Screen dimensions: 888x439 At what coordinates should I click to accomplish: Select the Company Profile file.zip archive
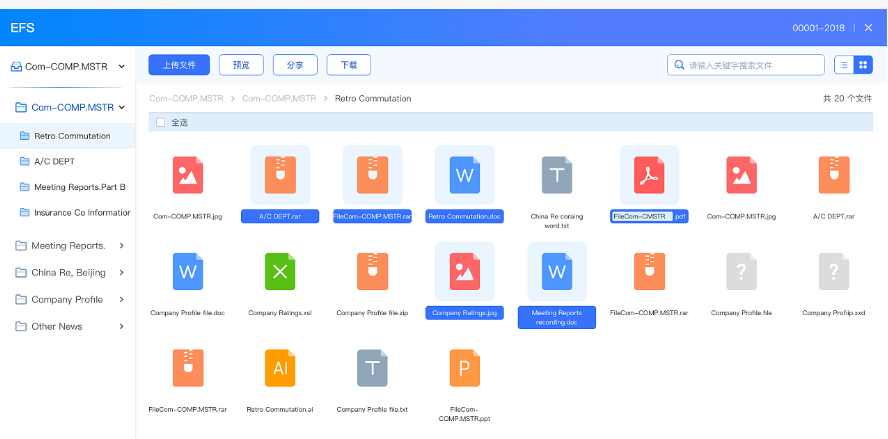[372, 271]
